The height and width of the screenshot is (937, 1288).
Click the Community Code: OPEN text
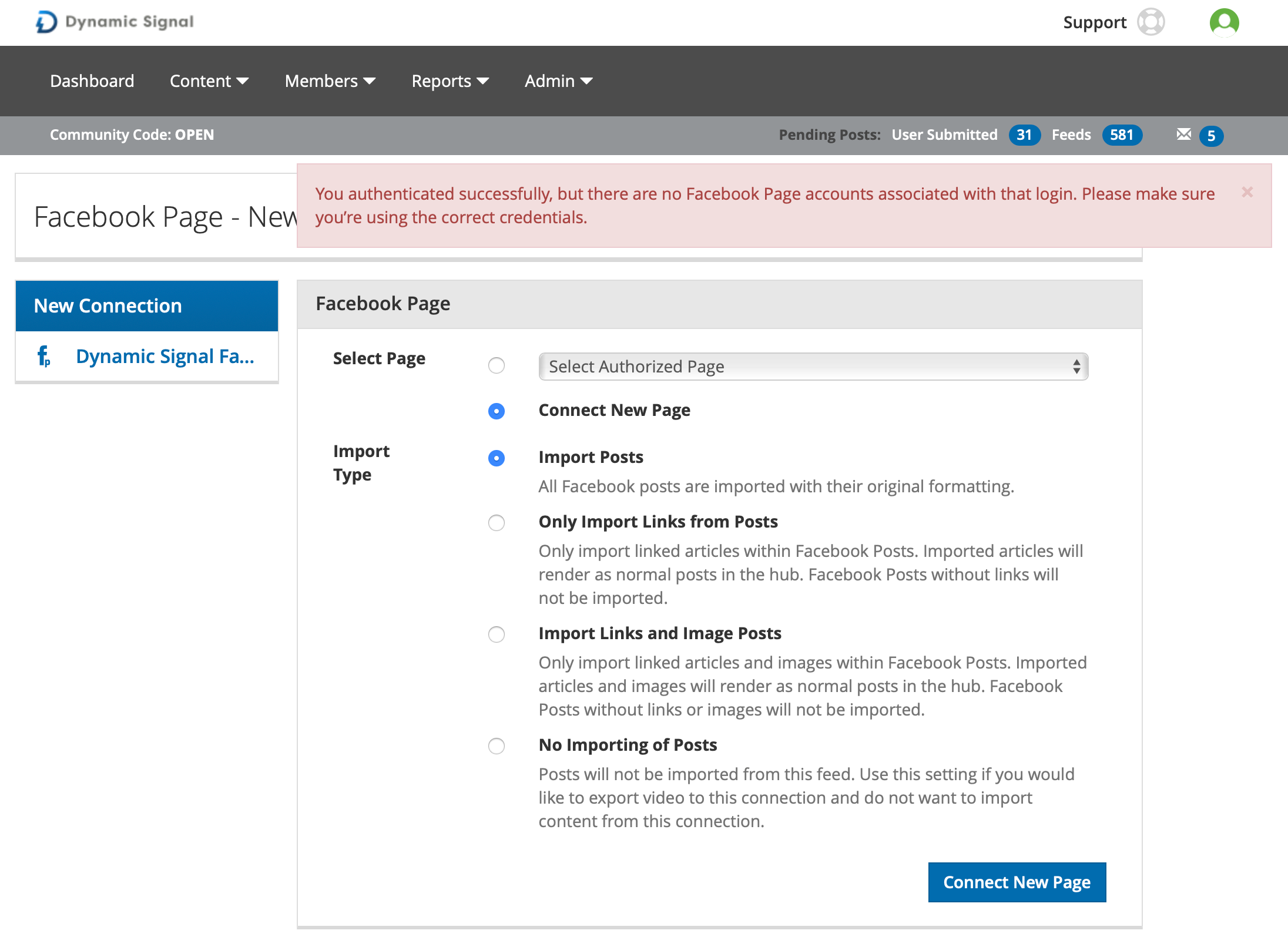click(132, 135)
